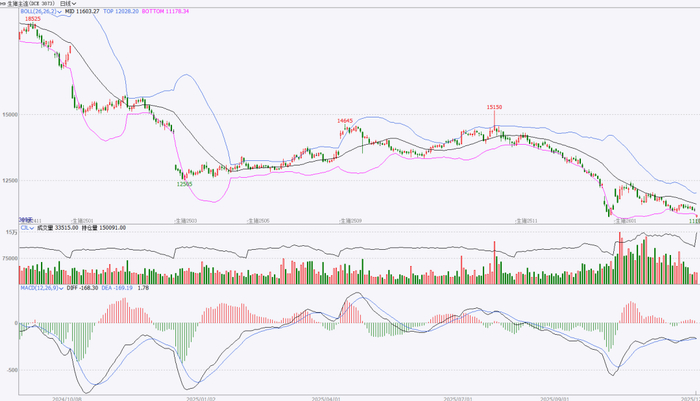
Task: Click the 生猪2509 contract rollover marker
Action: [x=350, y=221]
